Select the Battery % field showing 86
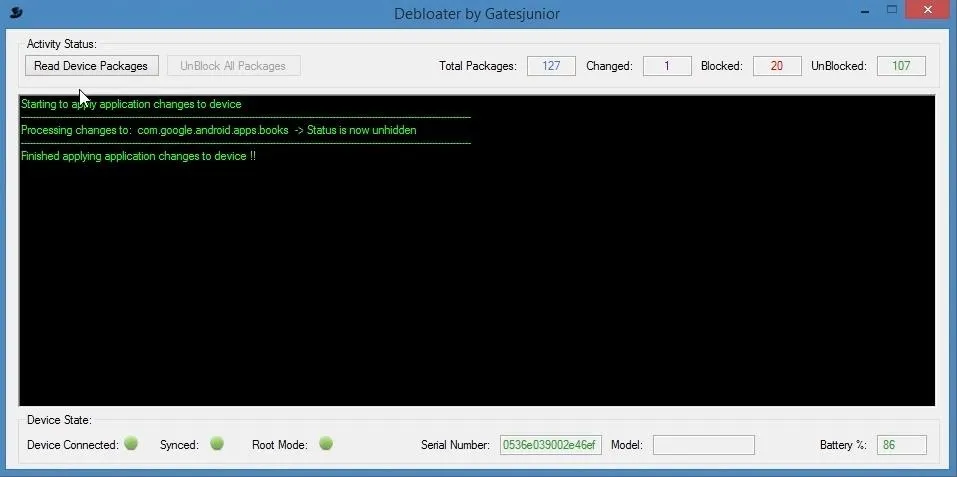This screenshot has width=957, height=477. pos(901,445)
